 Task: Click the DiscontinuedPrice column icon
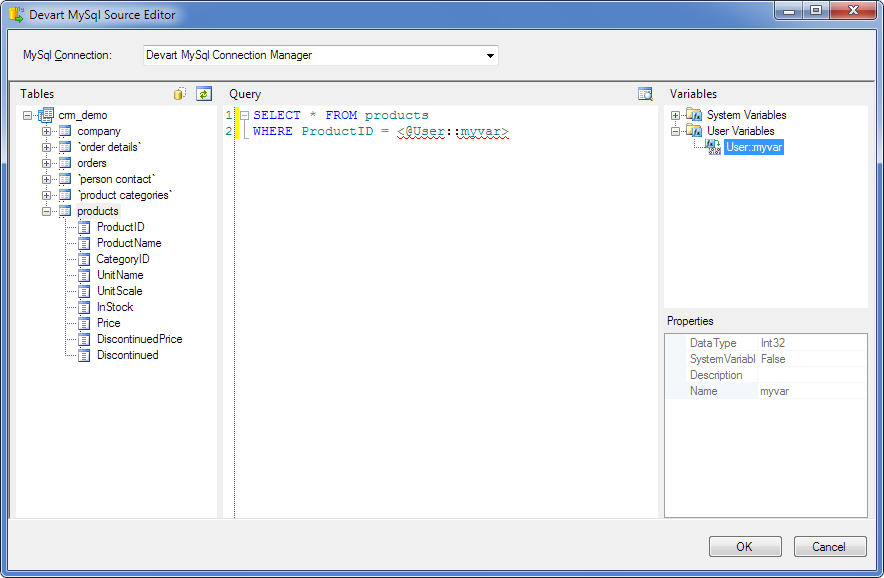(x=84, y=339)
